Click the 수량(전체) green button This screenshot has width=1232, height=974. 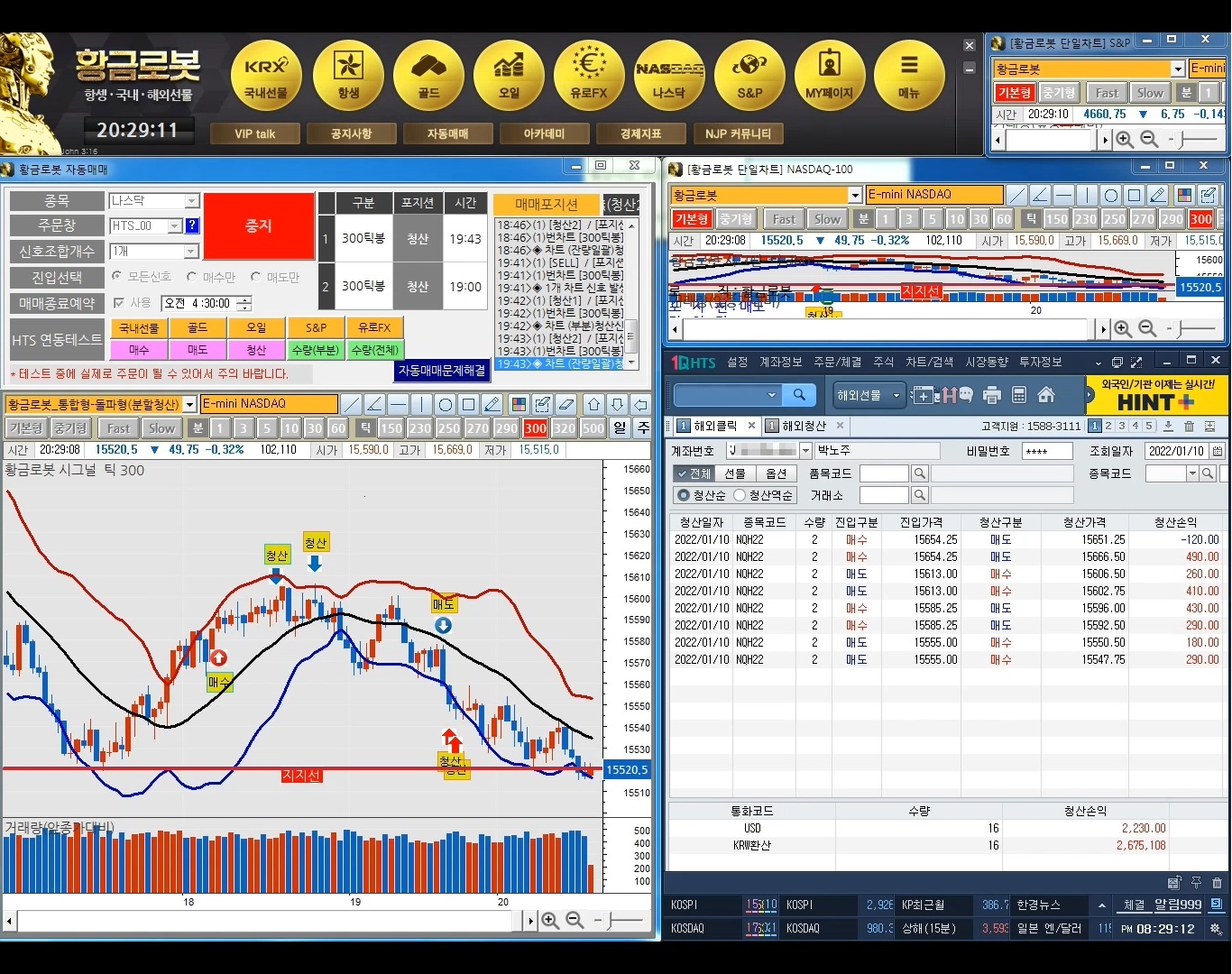click(374, 349)
